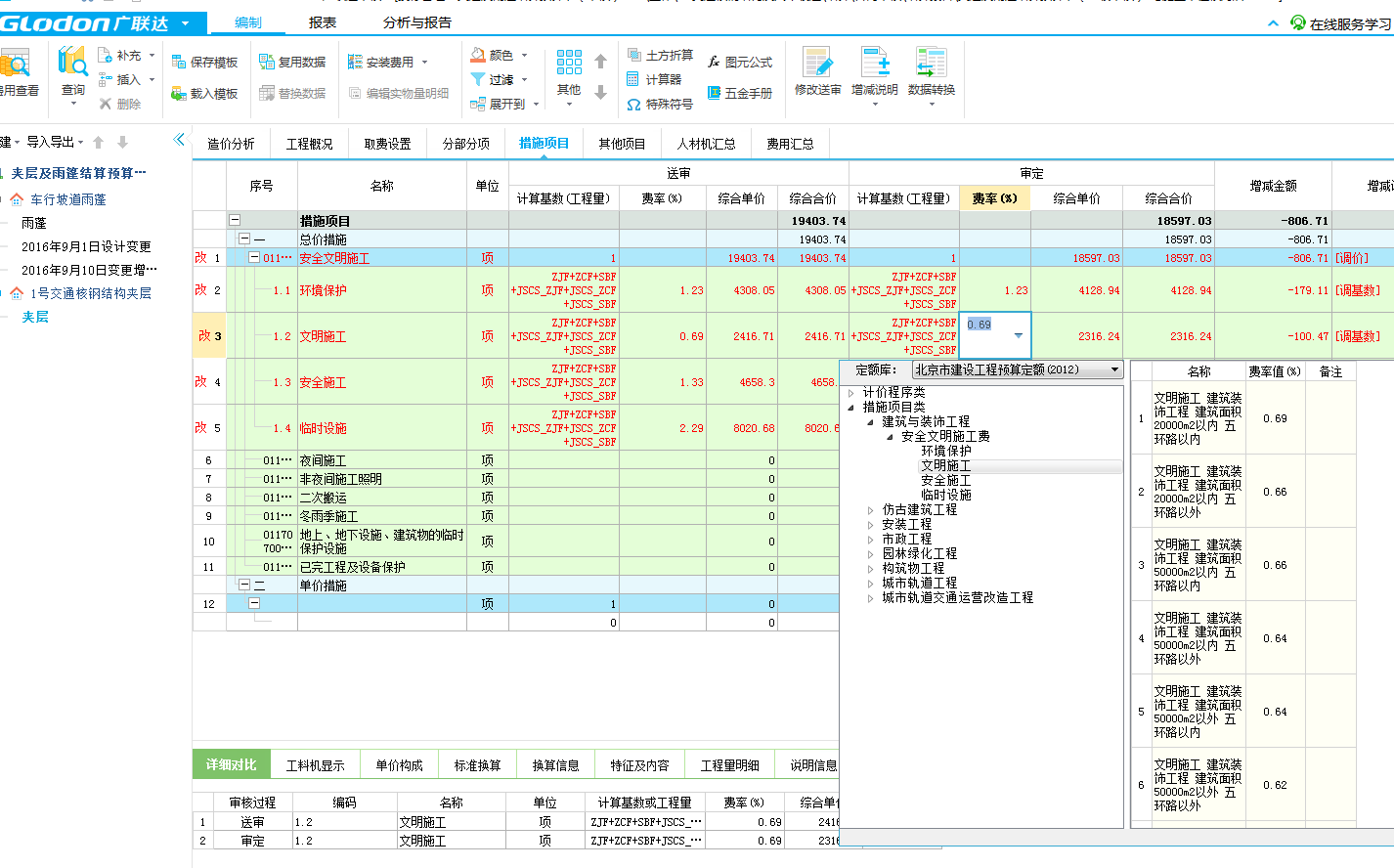Click 保存模板 save template
The image size is (1394, 868).
click(x=204, y=62)
